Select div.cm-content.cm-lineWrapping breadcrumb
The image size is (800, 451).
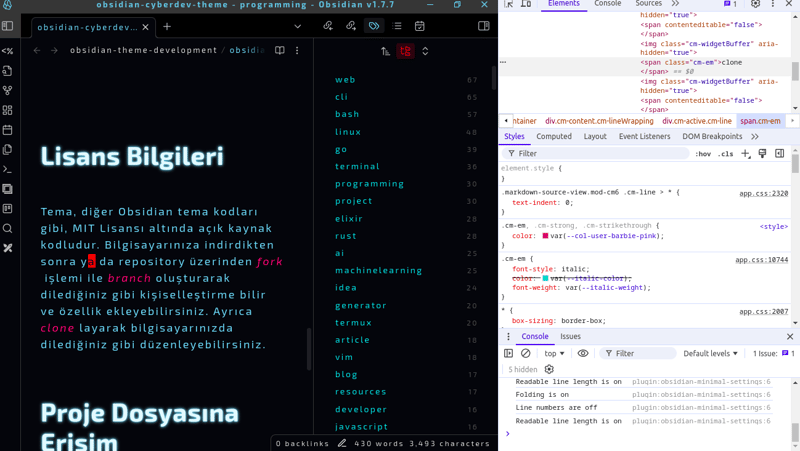tap(599, 121)
